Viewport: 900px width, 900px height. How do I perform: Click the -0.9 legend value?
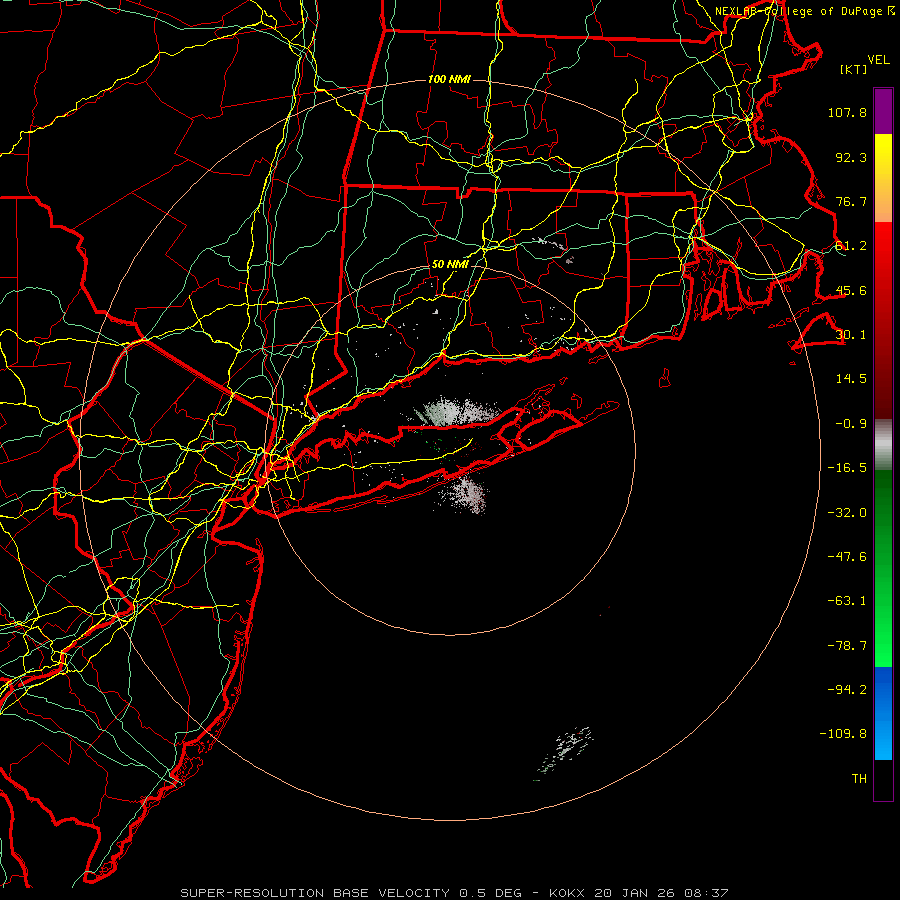[851, 424]
